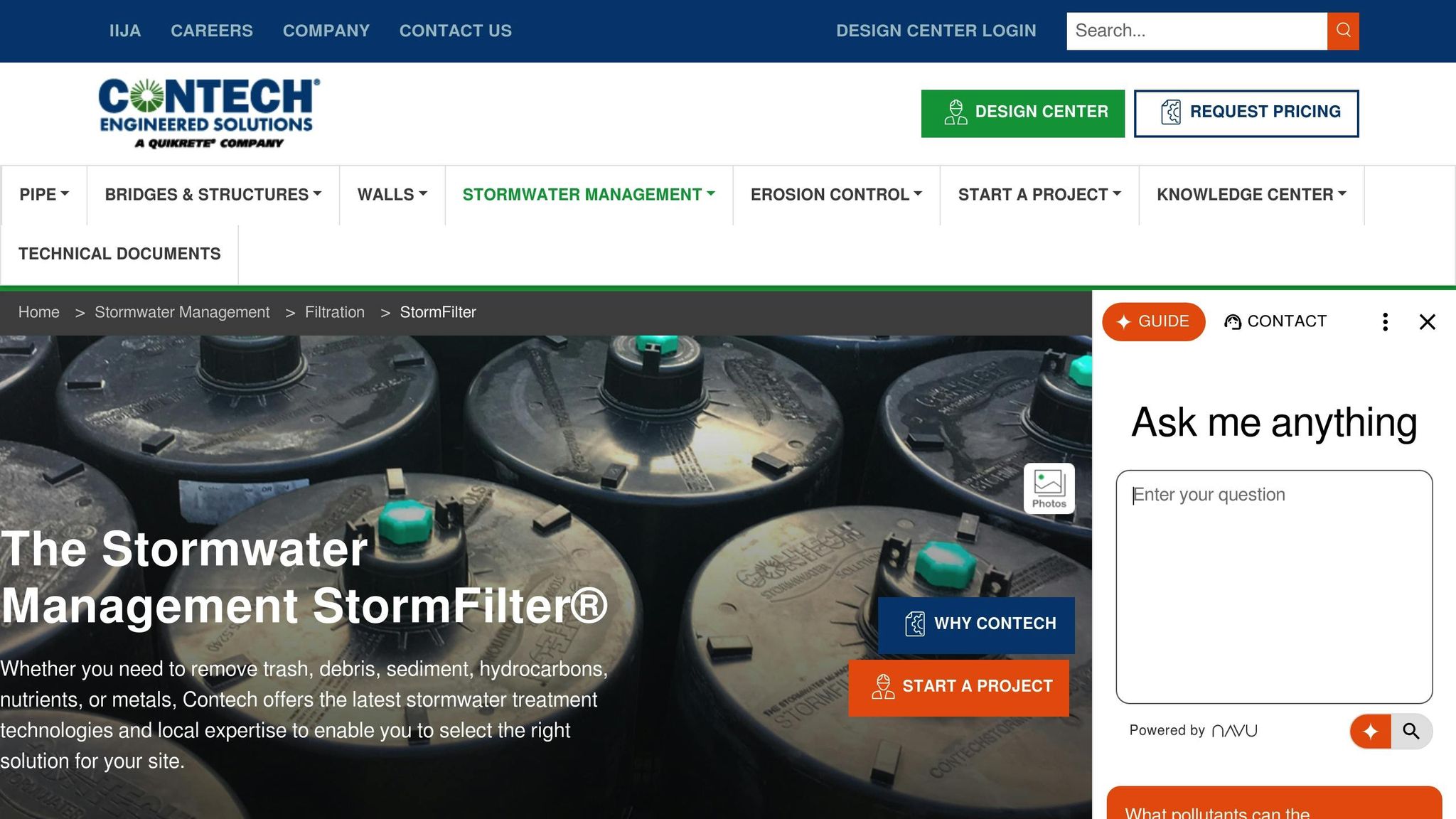Expand the PIPE dropdown menu
Viewport: 1456px width, 819px height.
(44, 195)
